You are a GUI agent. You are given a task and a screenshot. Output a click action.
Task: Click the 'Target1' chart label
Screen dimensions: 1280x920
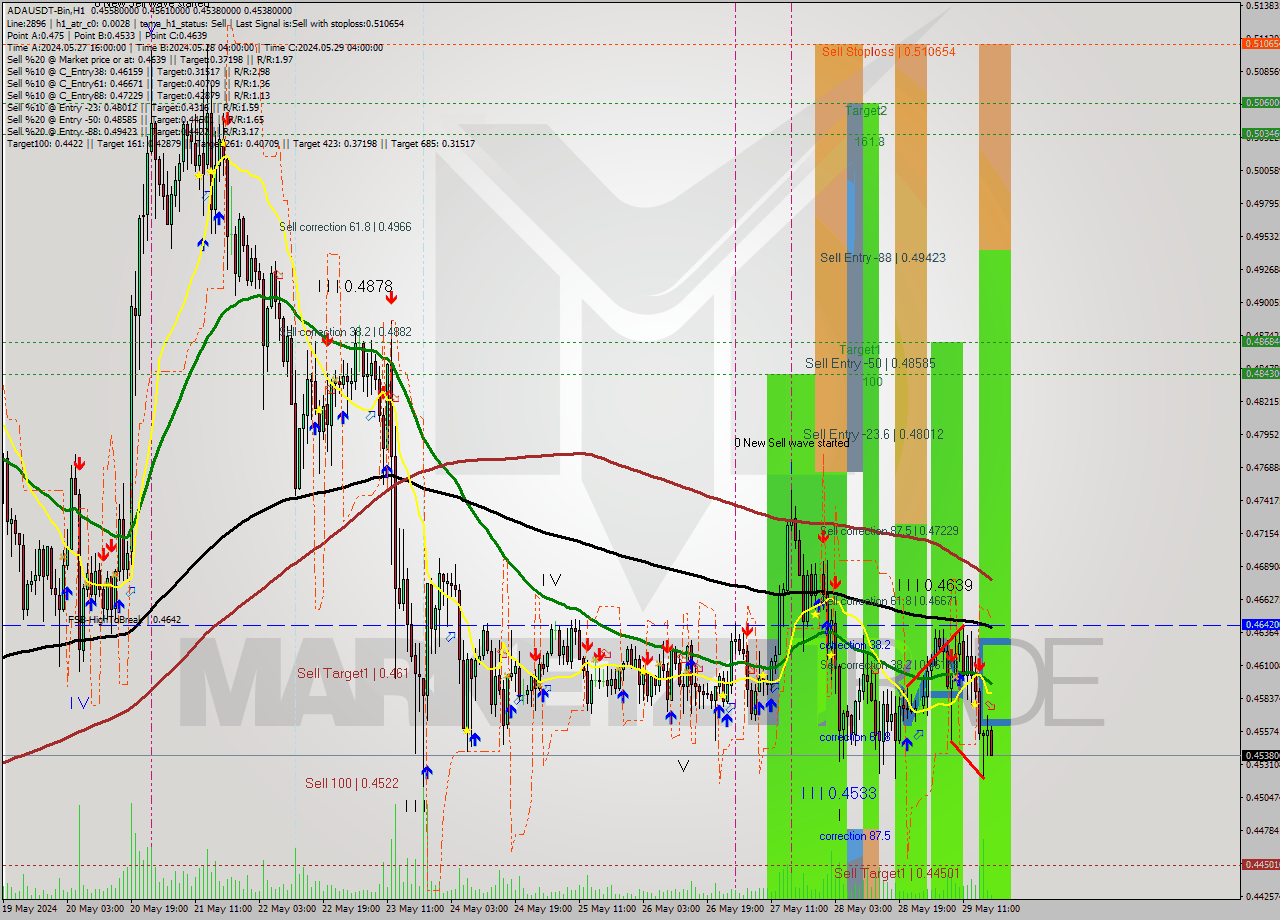(858, 349)
